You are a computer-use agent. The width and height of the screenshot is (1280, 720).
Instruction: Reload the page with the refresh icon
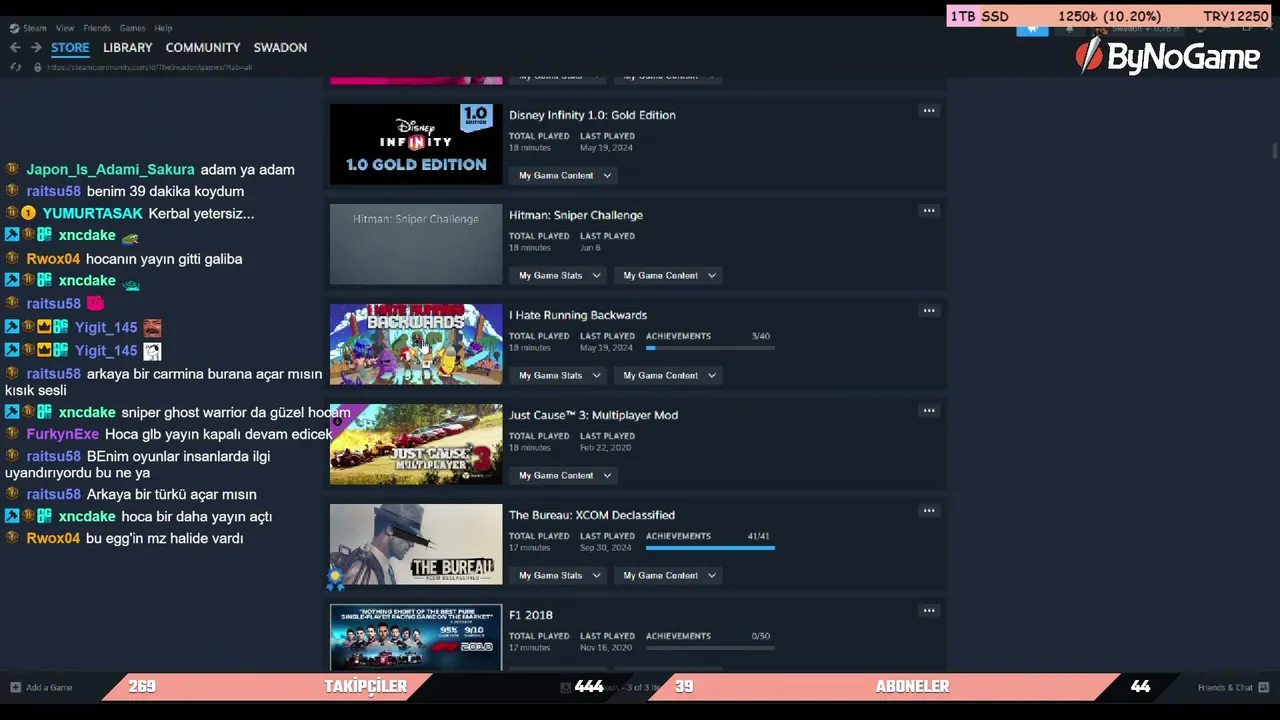[15, 67]
